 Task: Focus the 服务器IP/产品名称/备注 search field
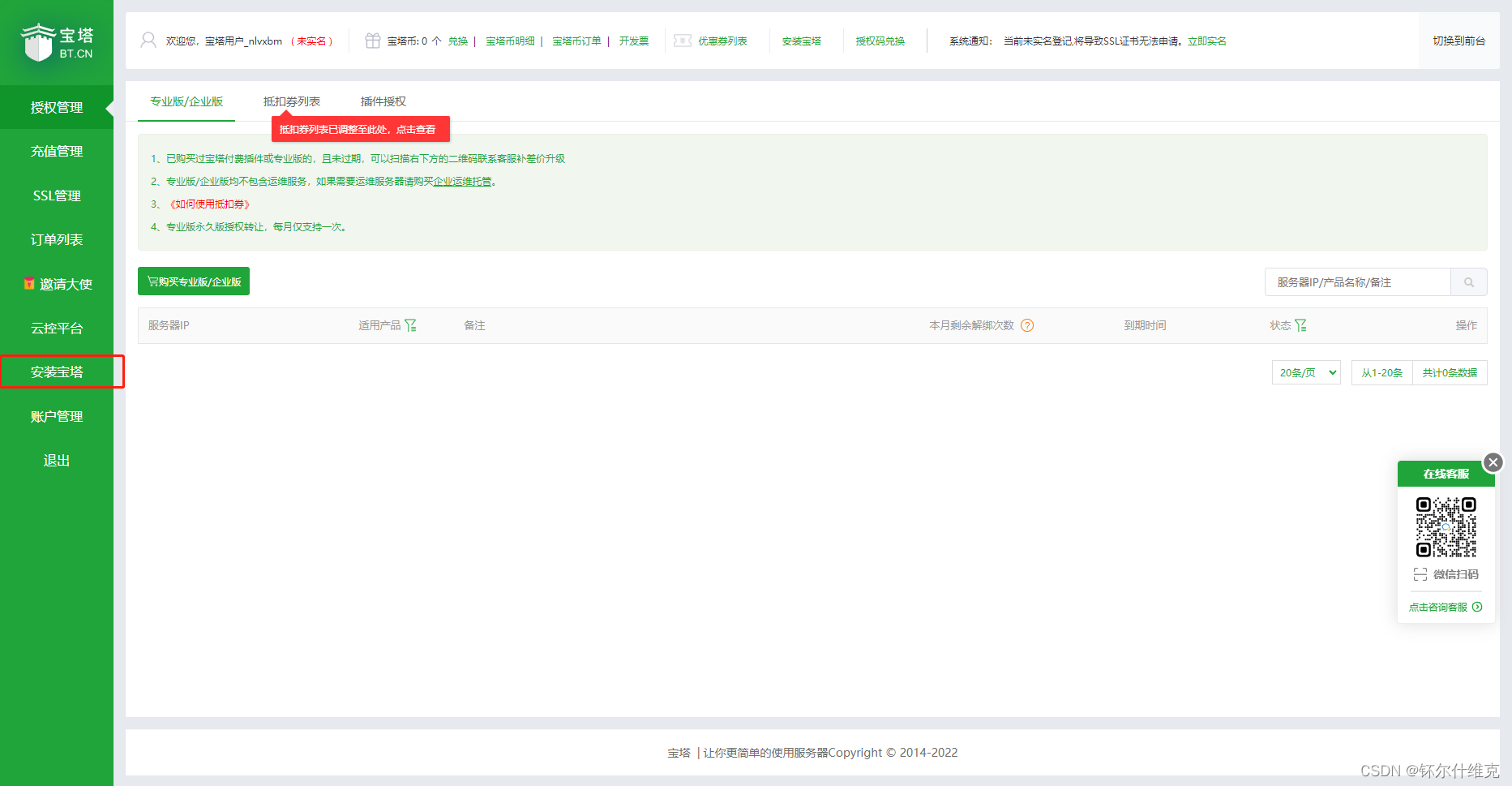click(x=1358, y=282)
